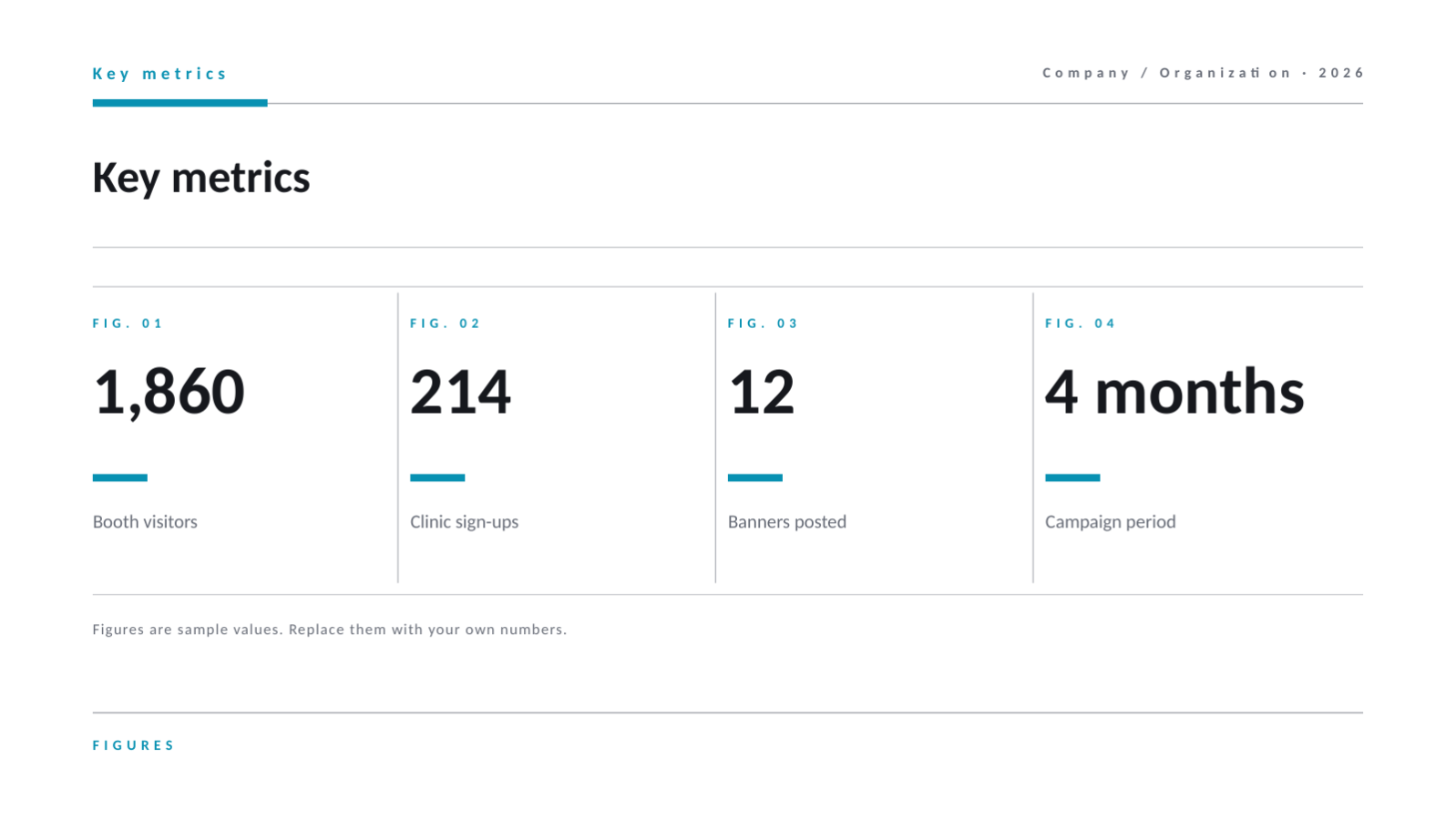Click the teal accent bar under 1,860
Image resolution: width=1456 pixels, height=820 pixels.
click(x=119, y=477)
